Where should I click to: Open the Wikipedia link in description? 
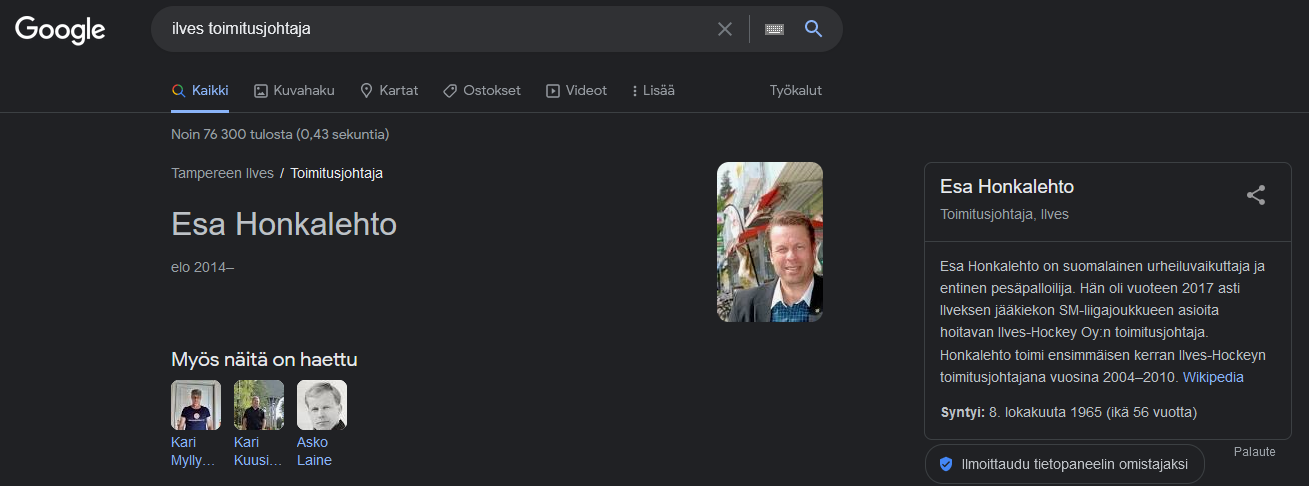1213,378
